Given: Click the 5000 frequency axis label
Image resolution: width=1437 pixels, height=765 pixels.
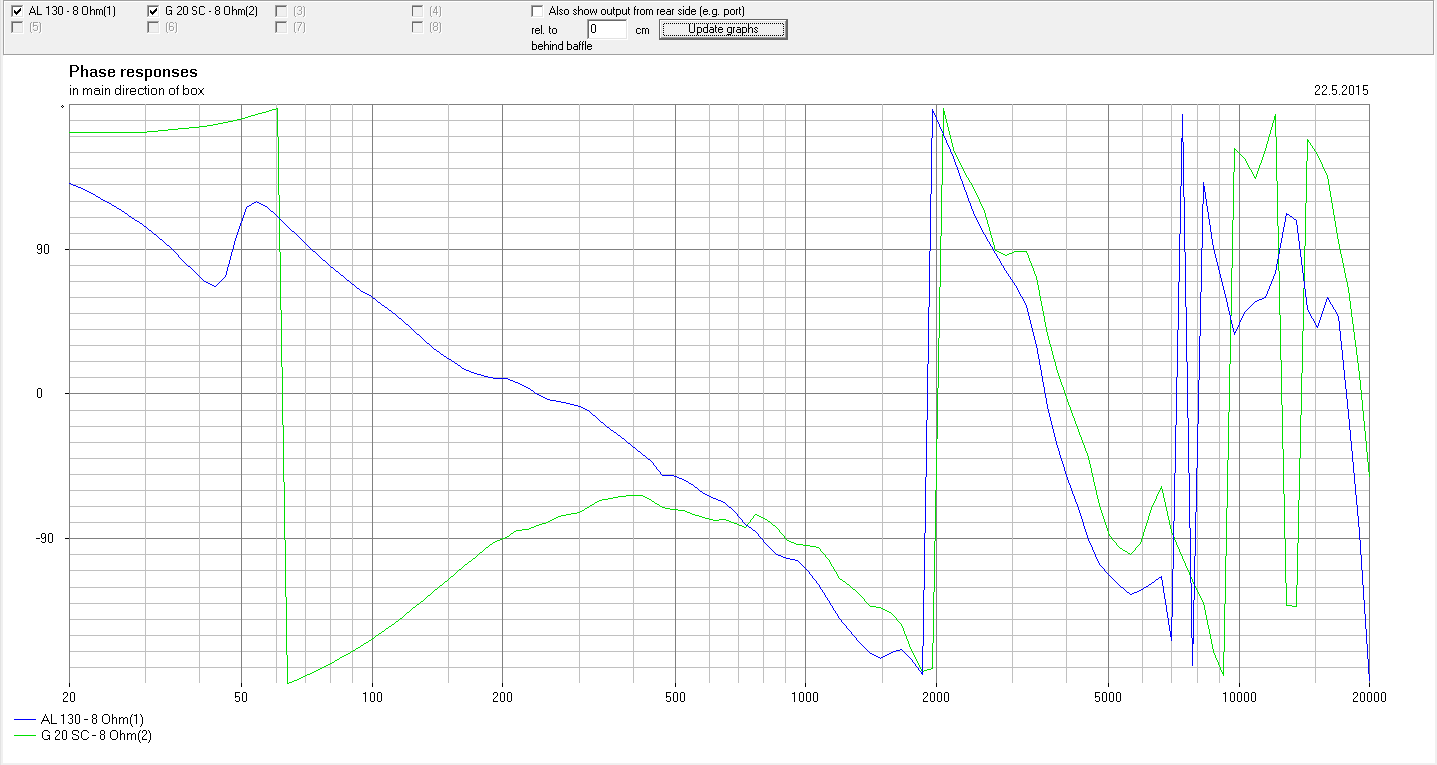Looking at the screenshot, I should (x=1108, y=696).
